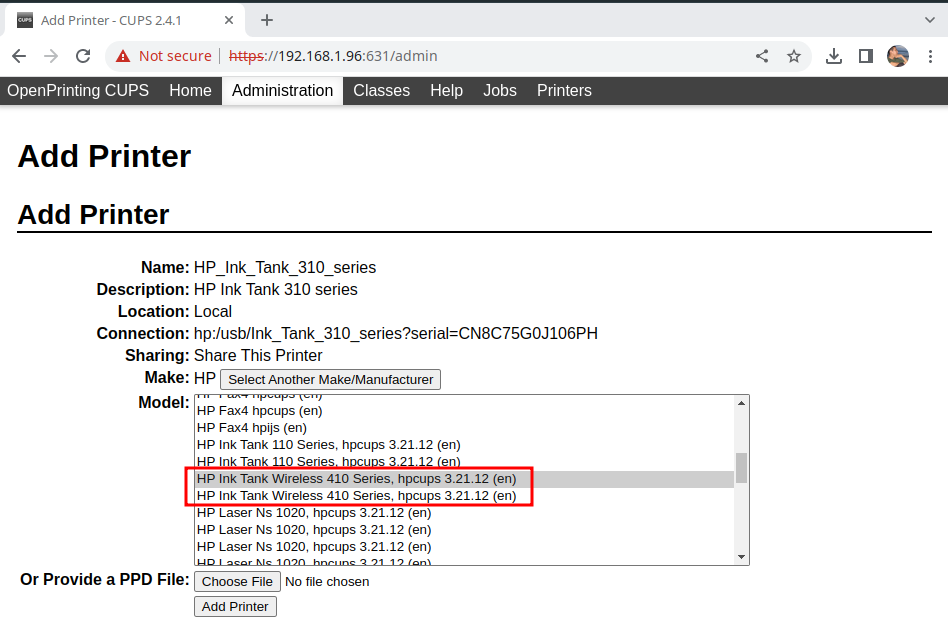Click Select Another Make/Manufacturer
This screenshot has width=948, height=623.
[x=330, y=379]
